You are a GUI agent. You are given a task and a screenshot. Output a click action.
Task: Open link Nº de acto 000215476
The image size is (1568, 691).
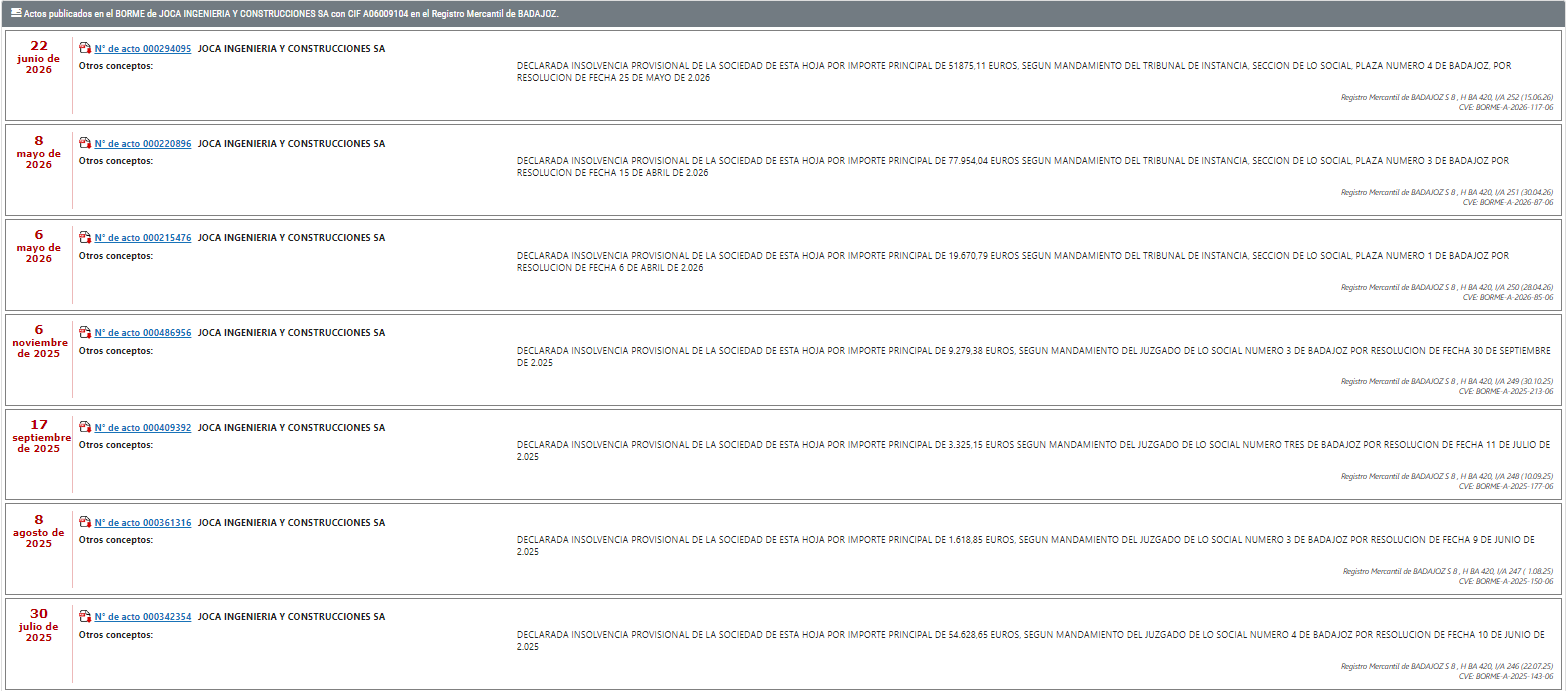click(x=143, y=238)
